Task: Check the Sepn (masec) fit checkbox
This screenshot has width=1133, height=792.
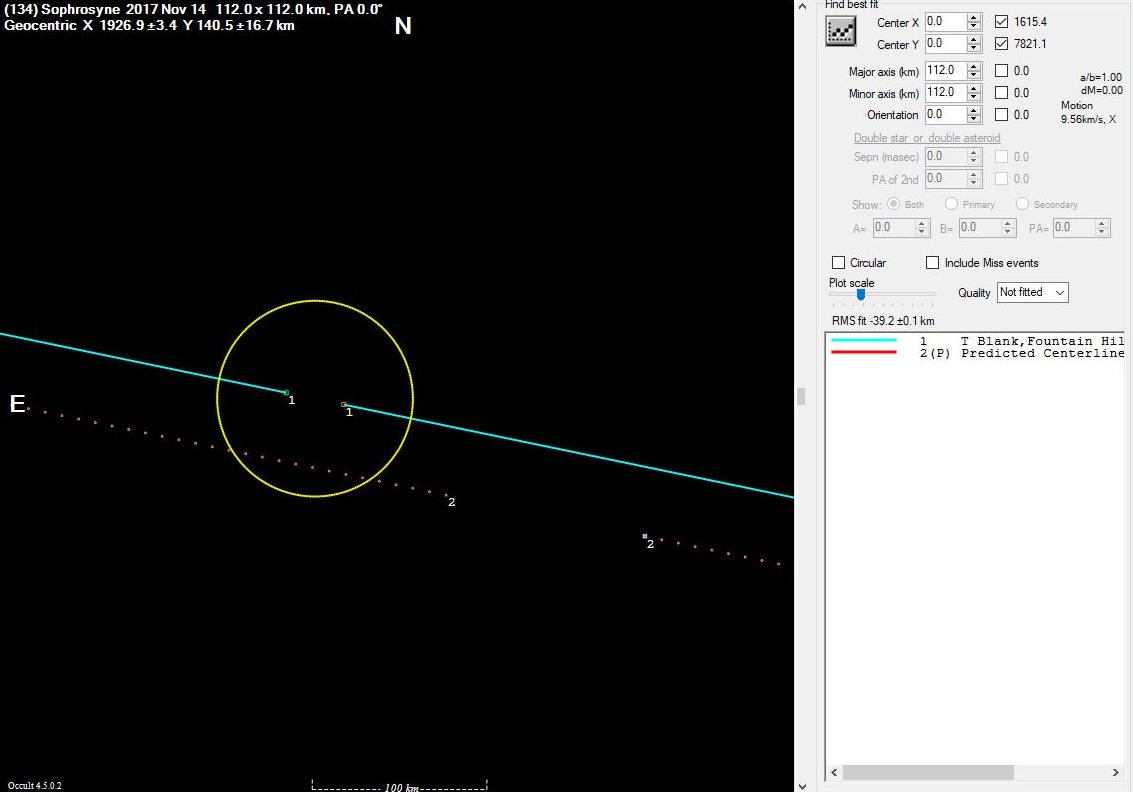Action: point(1001,157)
